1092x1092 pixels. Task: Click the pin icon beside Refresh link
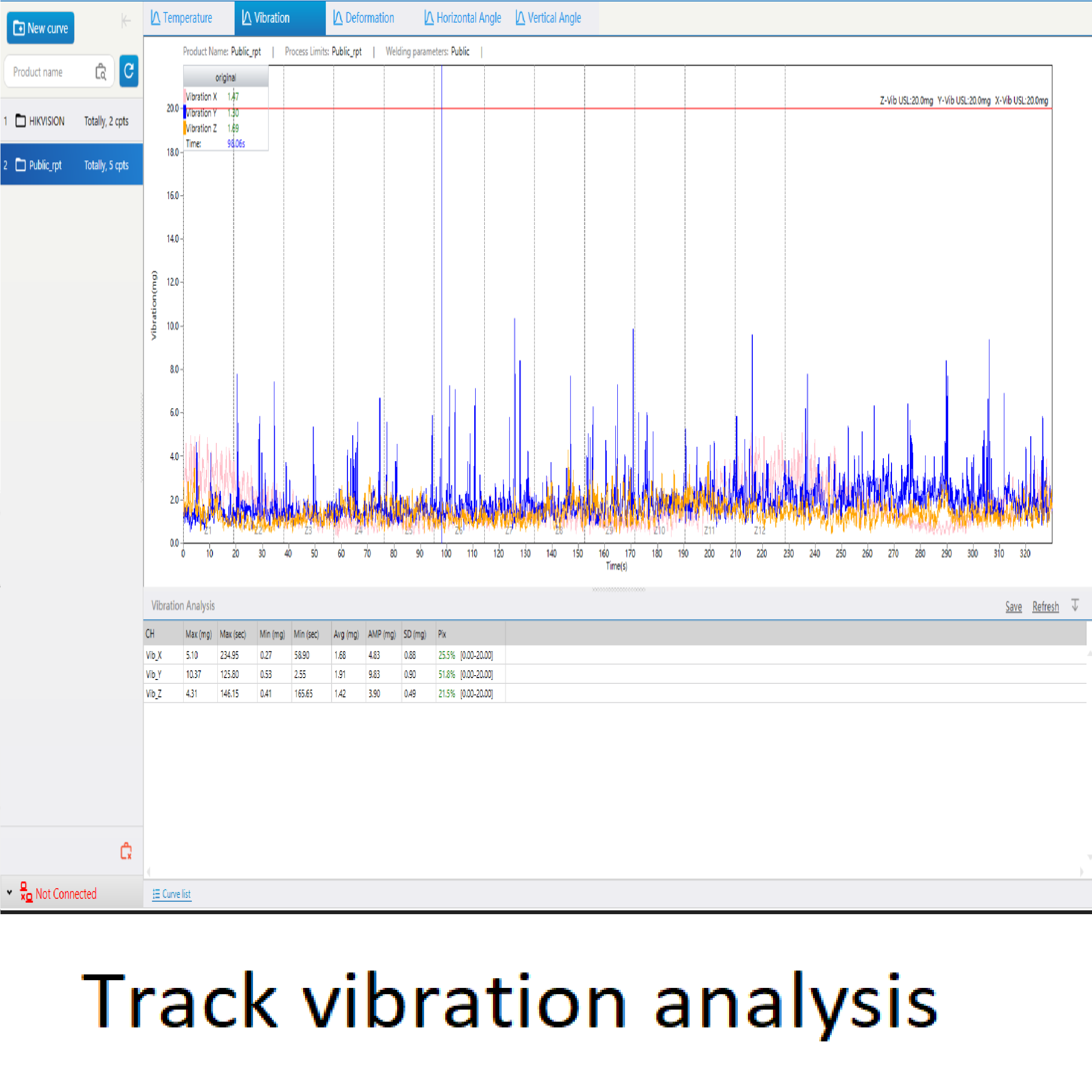point(1075,605)
